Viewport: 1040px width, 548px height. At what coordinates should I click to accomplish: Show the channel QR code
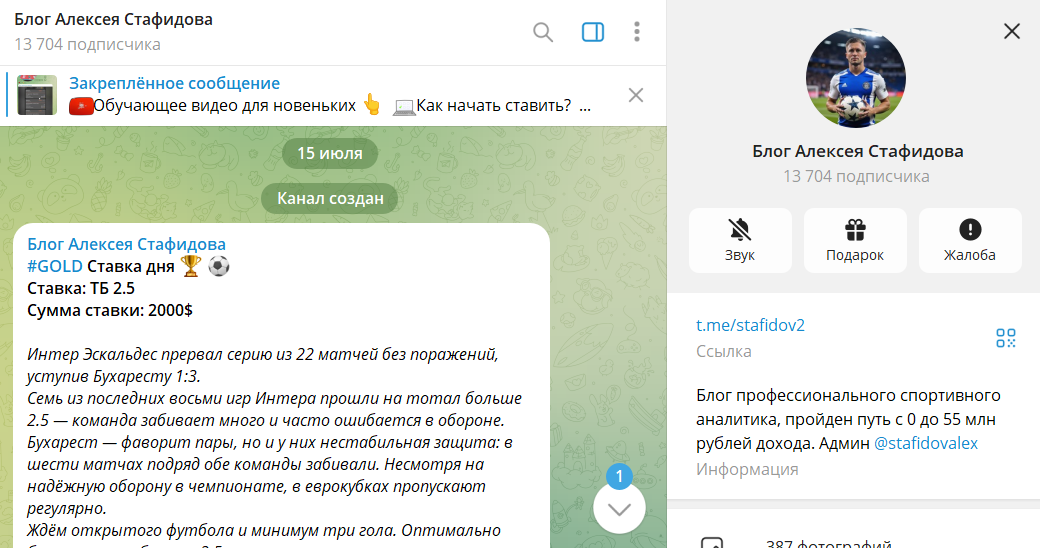tap(1005, 338)
